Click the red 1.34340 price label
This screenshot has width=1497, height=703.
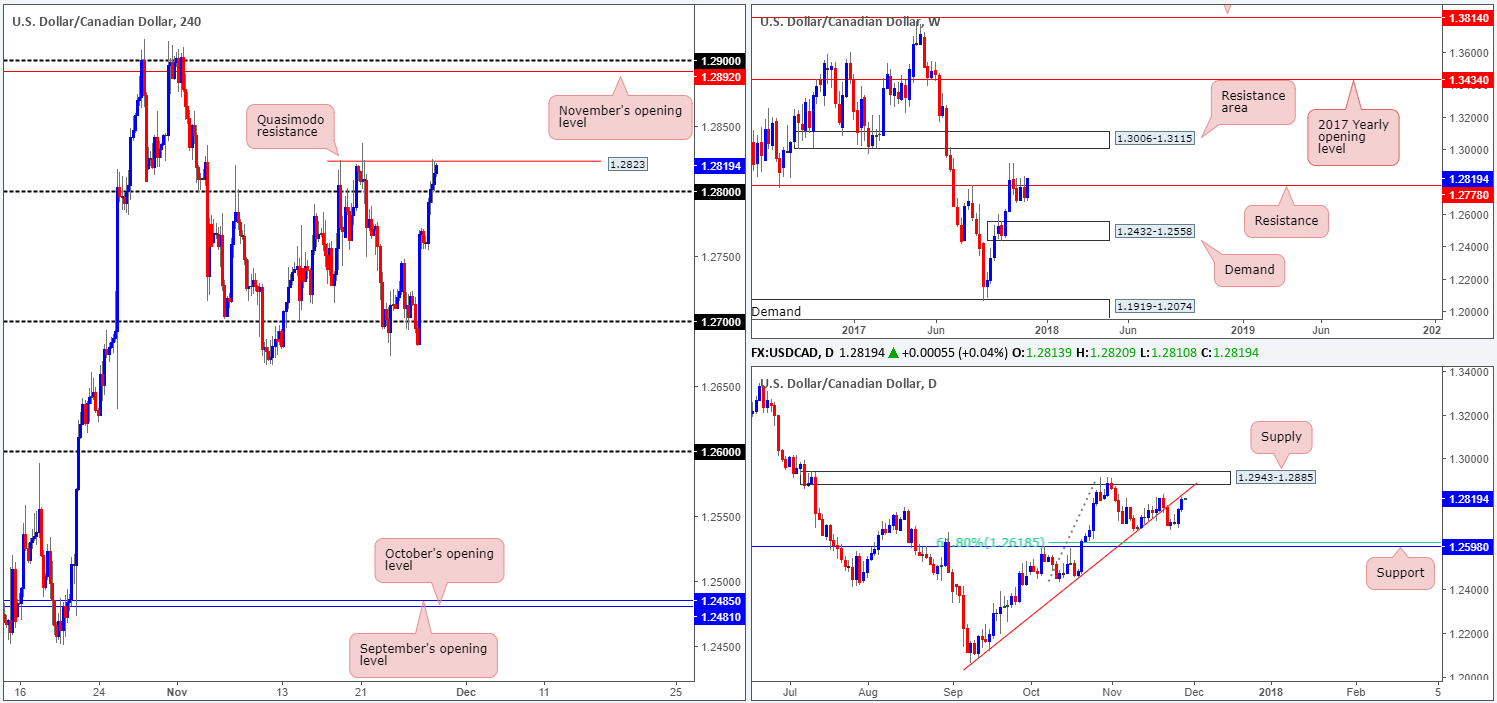point(1466,79)
